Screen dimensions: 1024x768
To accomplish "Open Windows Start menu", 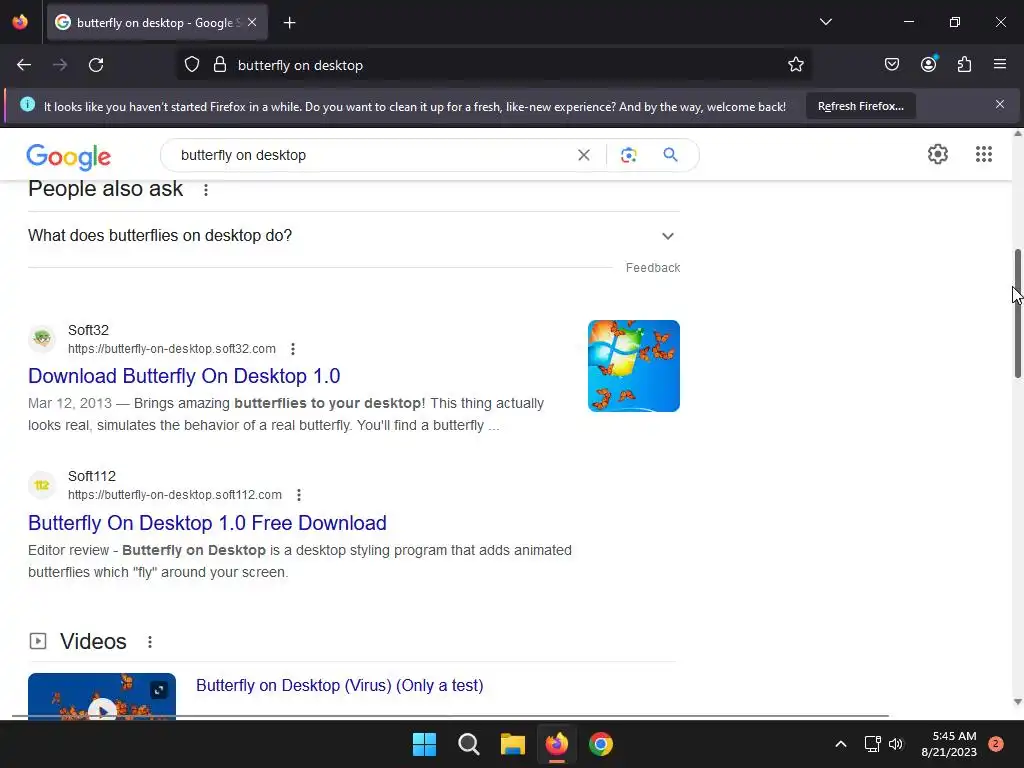I will point(424,744).
